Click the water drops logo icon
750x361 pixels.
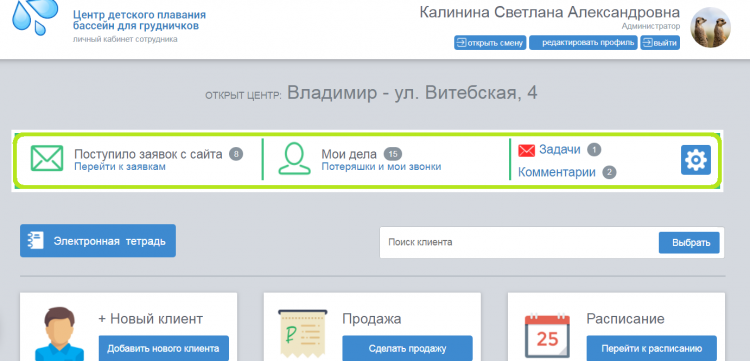point(35,17)
